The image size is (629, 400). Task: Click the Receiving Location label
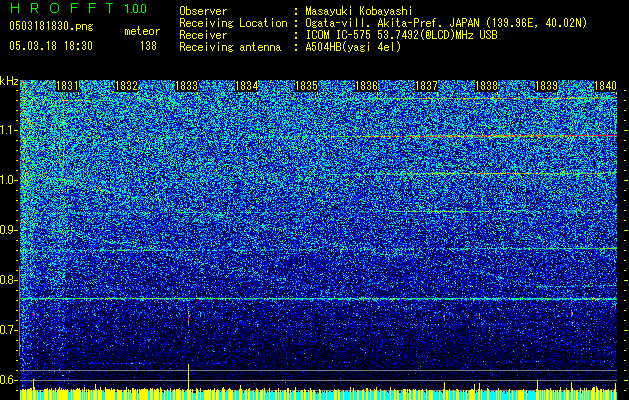233,23
